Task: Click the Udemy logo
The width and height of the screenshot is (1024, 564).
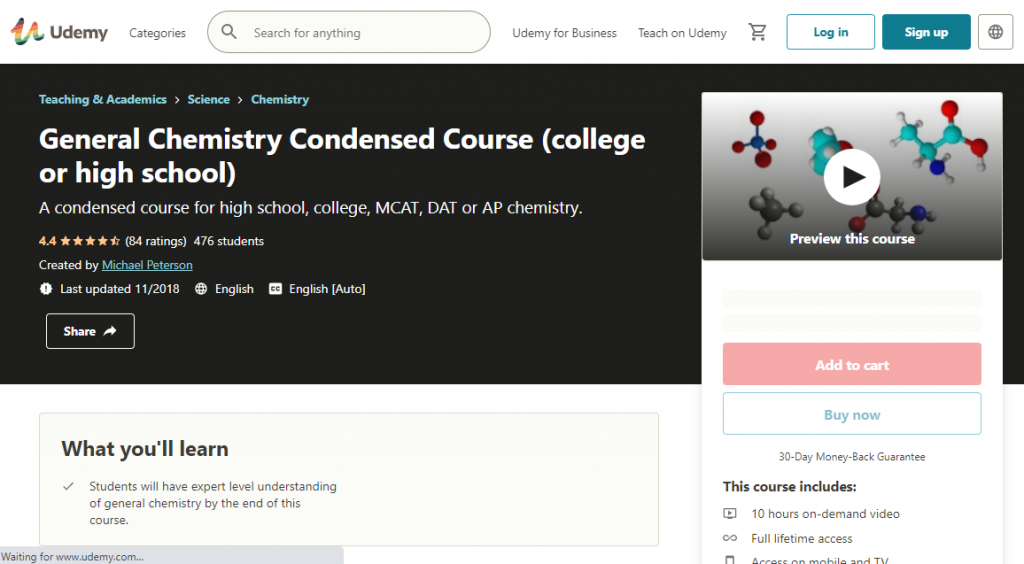Action: pos(59,32)
